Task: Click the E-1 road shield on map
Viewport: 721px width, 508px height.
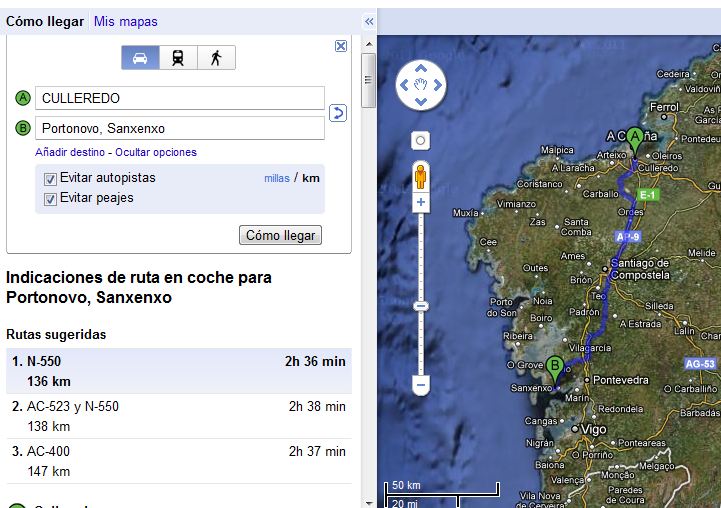Action: click(x=647, y=195)
